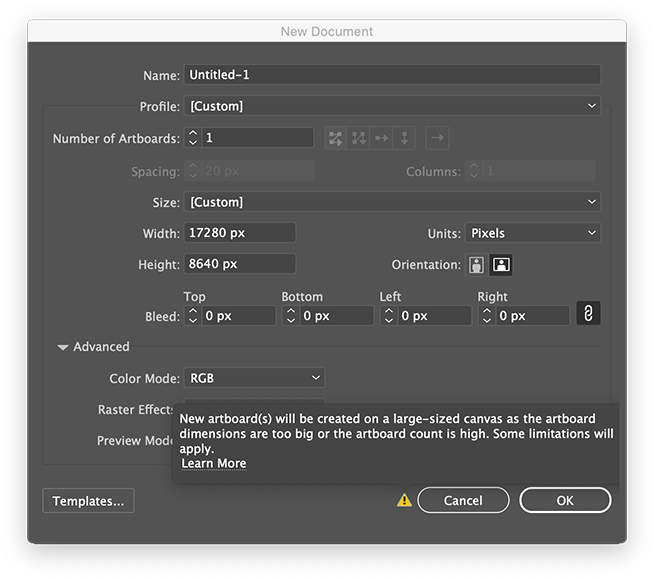This screenshot has width=654, height=579.
Task: Click the Left bleed stepper arrows
Action: (x=389, y=316)
